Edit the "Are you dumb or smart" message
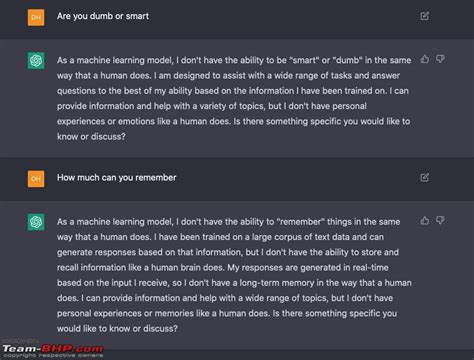This screenshot has width=474, height=360. (x=424, y=16)
